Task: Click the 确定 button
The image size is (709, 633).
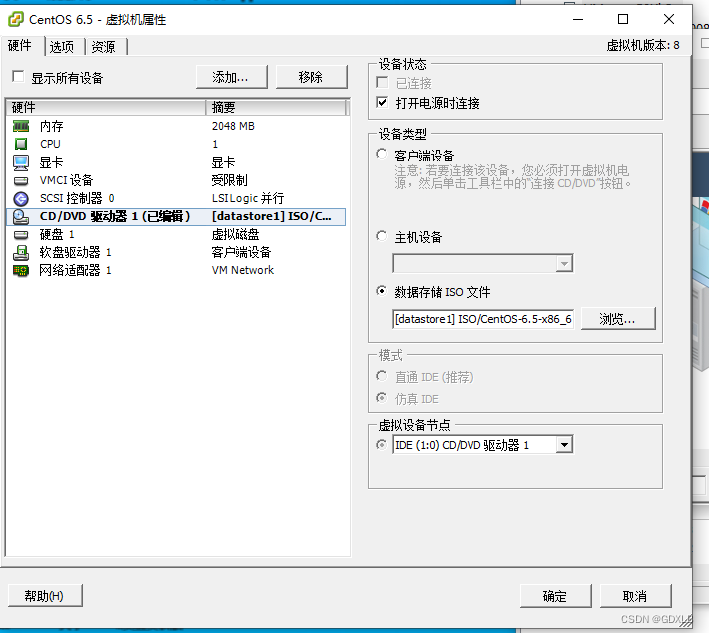Action: point(555,596)
